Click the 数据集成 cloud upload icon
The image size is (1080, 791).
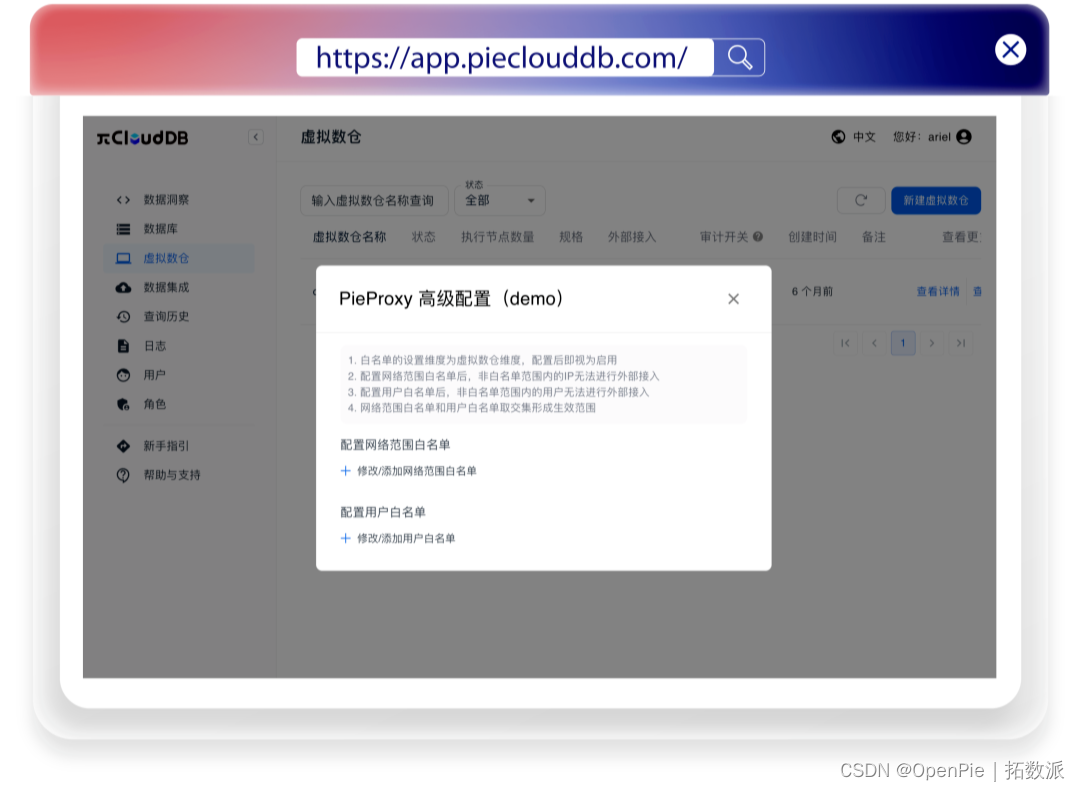(123, 287)
